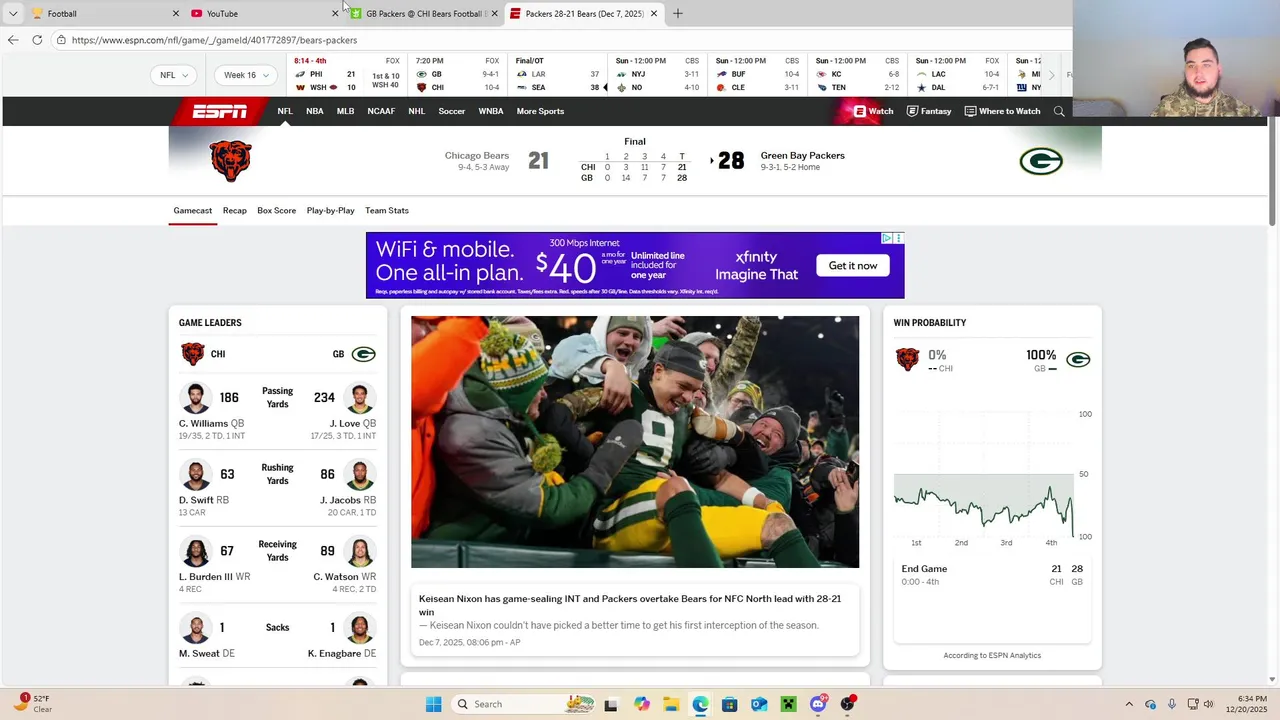Viewport: 1280px width, 720px height.
Task: Click the Packers logo in Game Leaders
Action: (363, 354)
